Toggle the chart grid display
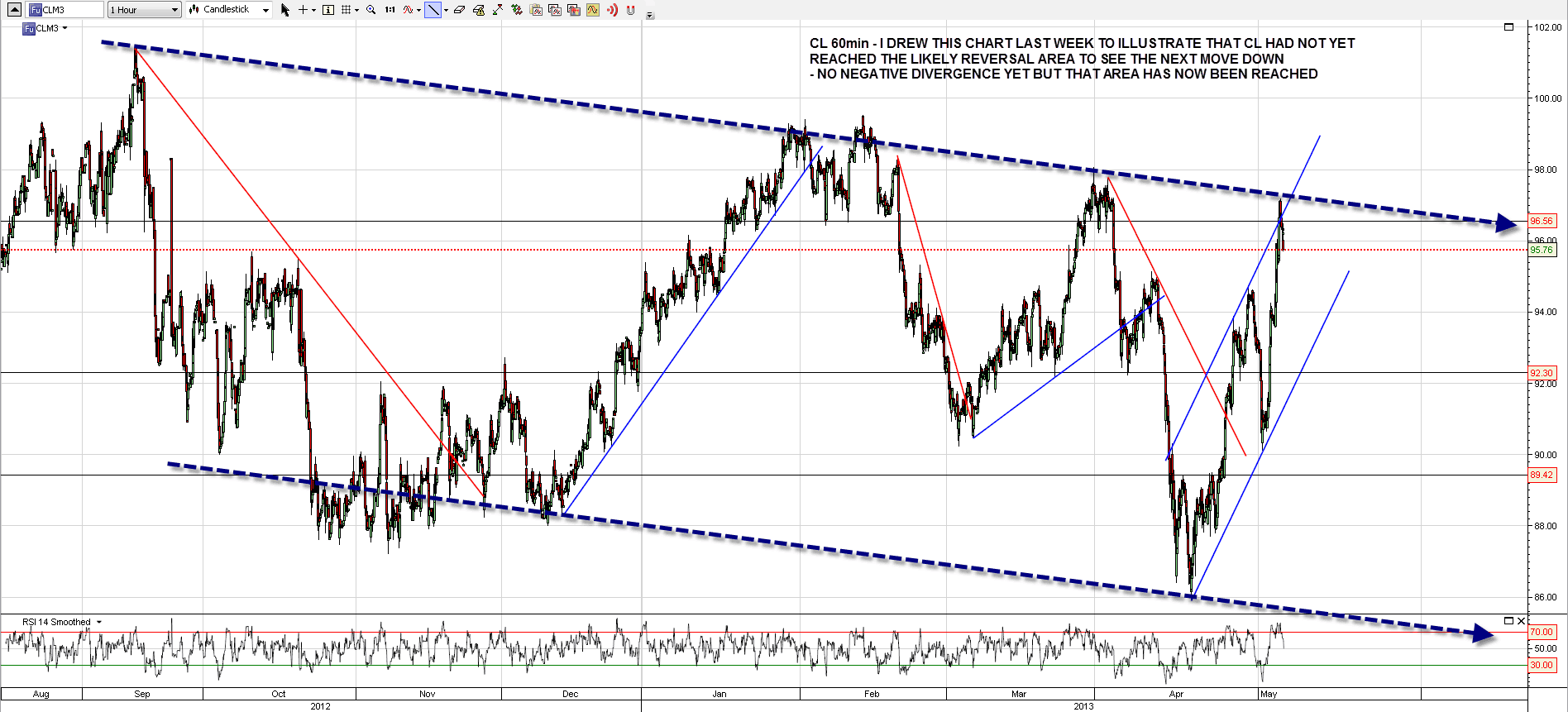The image size is (1568, 712). [347, 10]
